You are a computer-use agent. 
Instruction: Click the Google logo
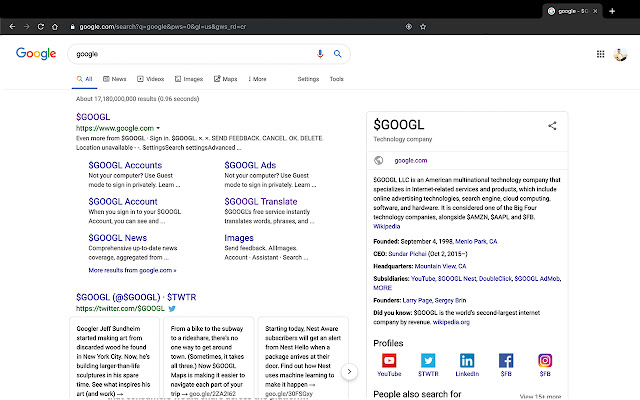(x=36, y=53)
